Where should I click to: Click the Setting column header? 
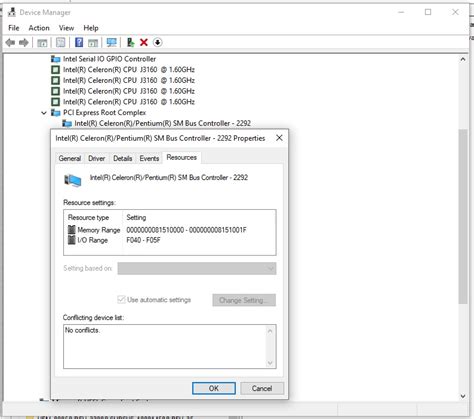coord(136,217)
